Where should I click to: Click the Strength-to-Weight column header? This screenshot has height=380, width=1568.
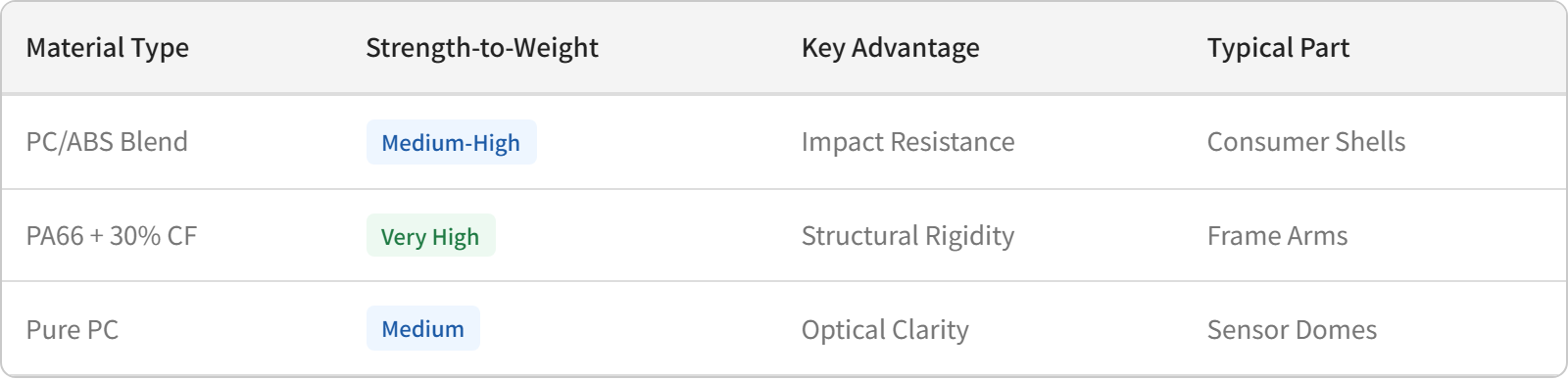[482, 48]
